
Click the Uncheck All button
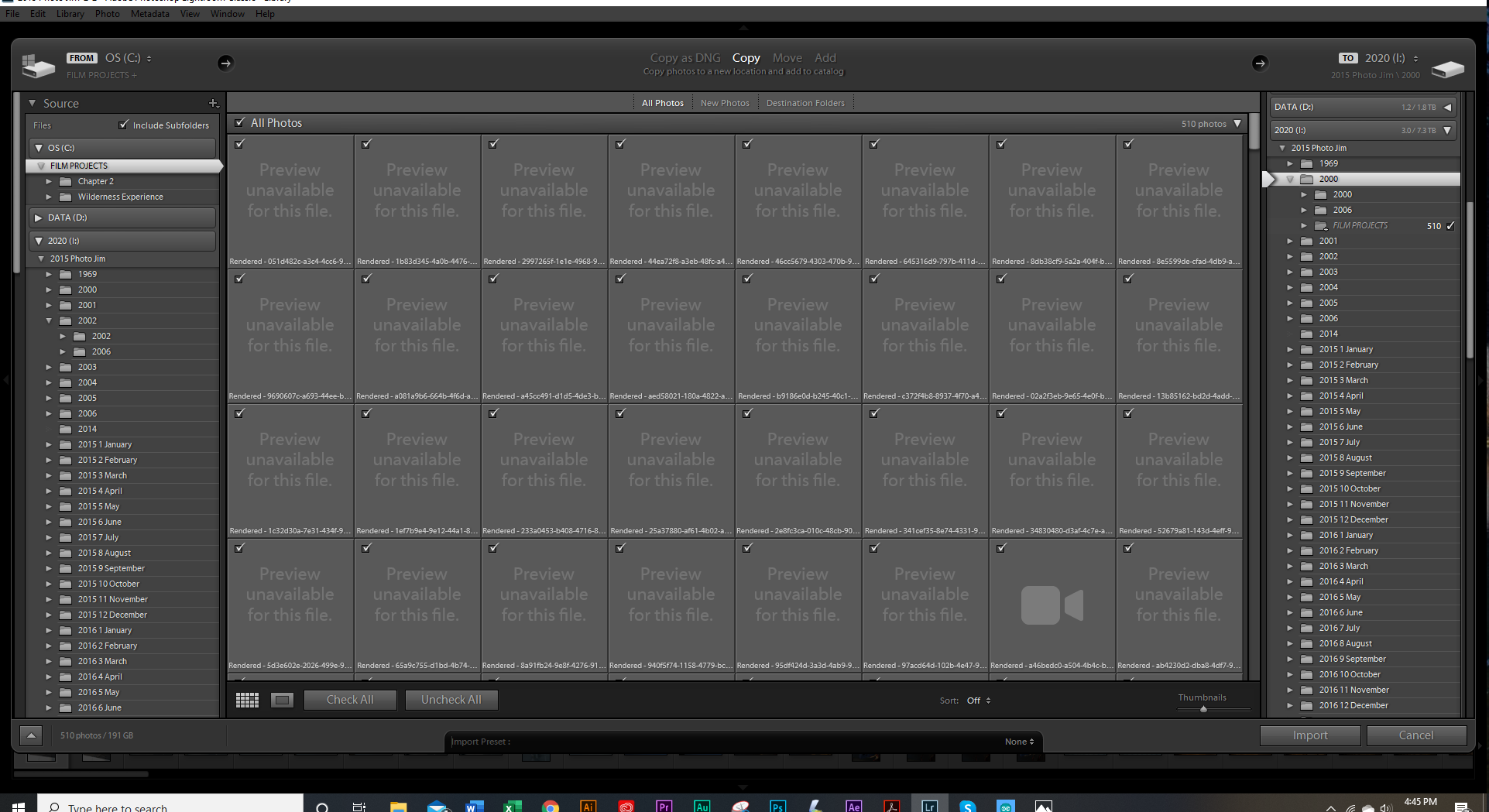pos(451,699)
